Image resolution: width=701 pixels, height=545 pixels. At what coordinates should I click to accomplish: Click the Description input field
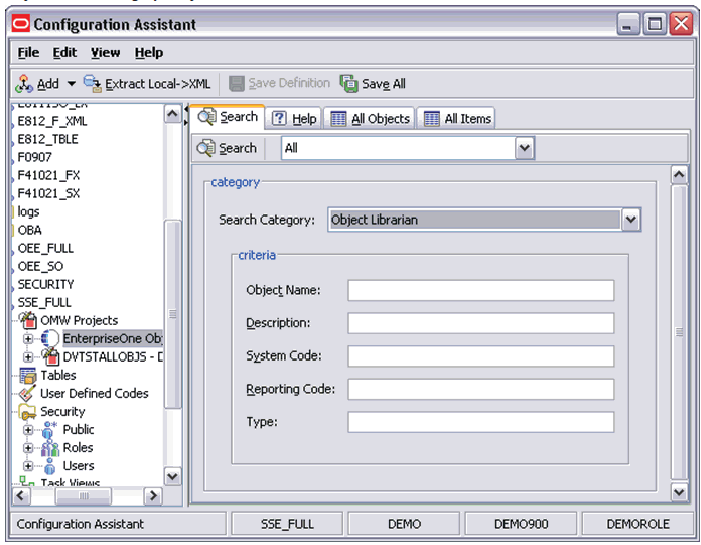click(x=481, y=323)
